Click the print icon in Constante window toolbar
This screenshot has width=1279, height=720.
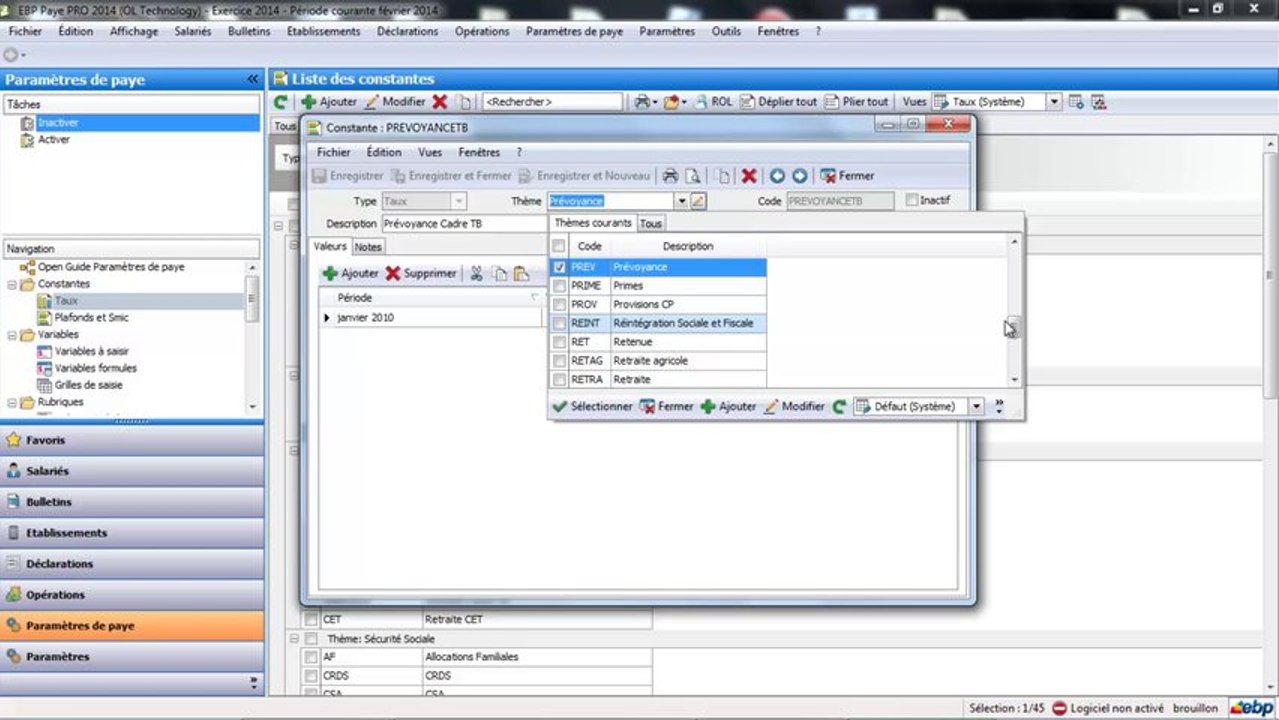click(671, 176)
